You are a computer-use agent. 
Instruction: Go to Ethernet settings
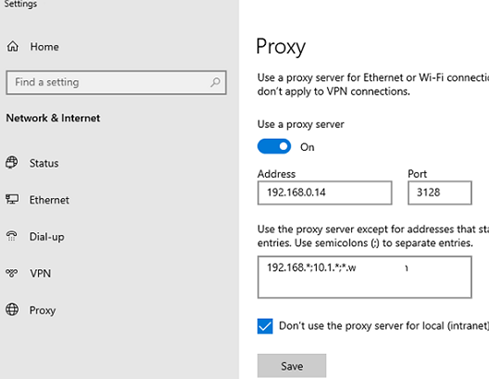point(49,200)
